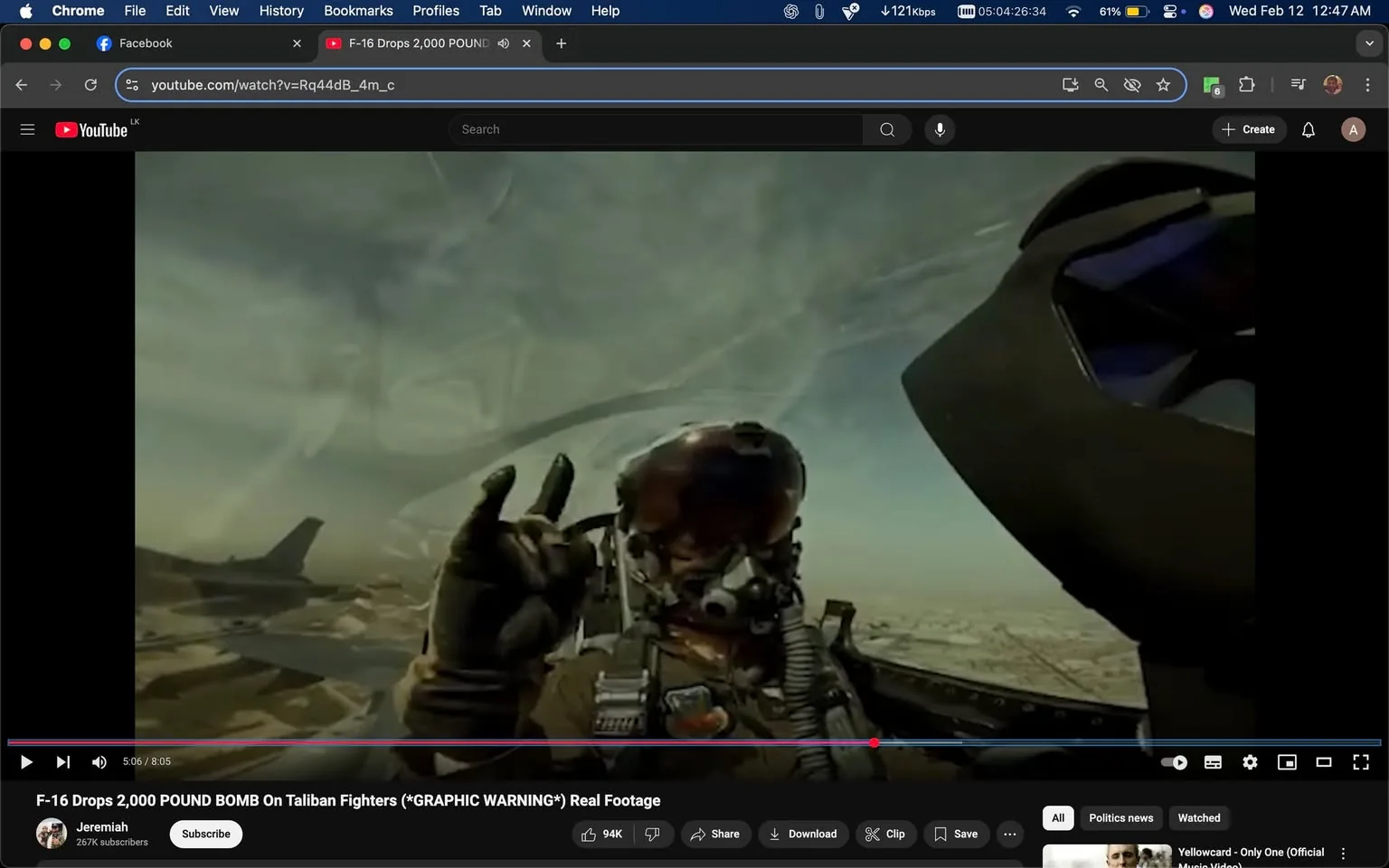This screenshot has height=868, width=1389.
Task: Enable subtitles with the CC icon
Action: [1213, 762]
